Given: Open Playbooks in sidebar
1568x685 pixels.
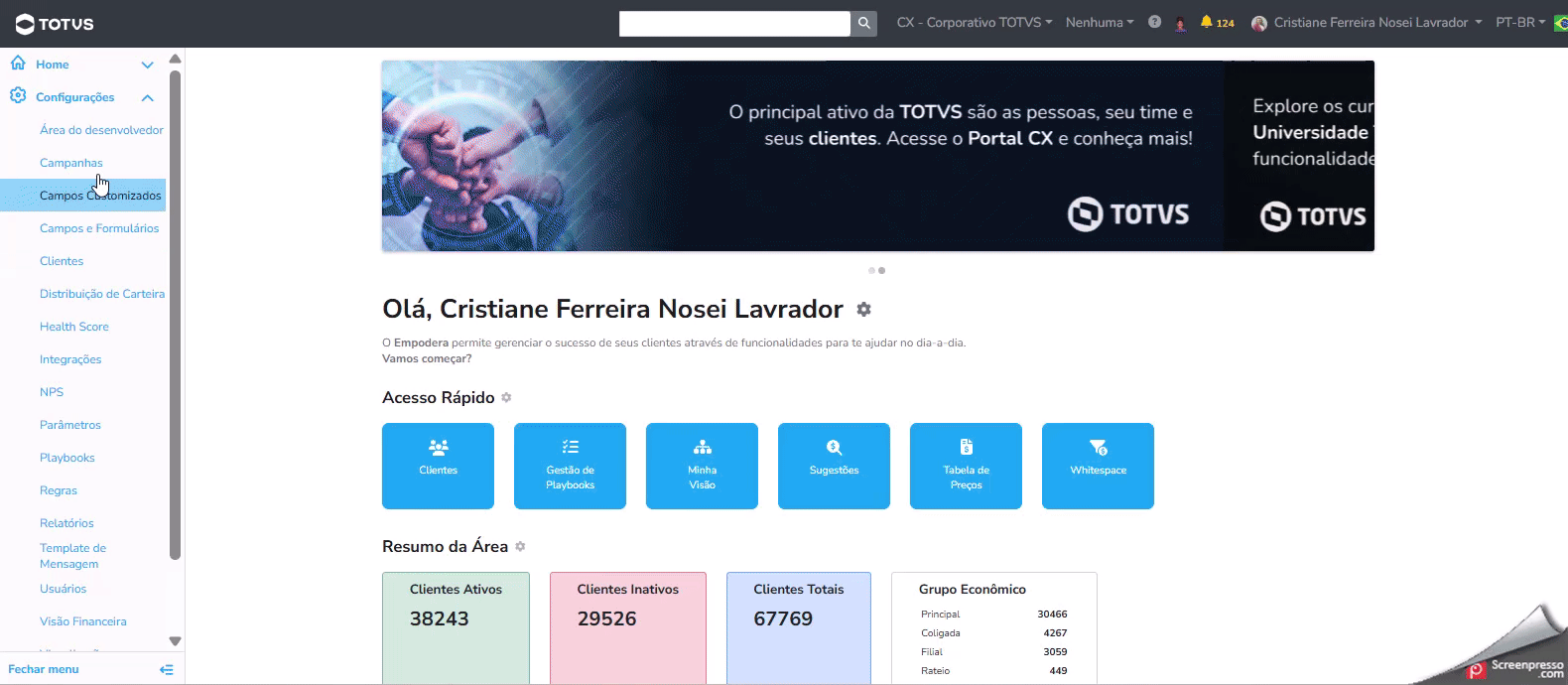Looking at the screenshot, I should coord(66,458).
